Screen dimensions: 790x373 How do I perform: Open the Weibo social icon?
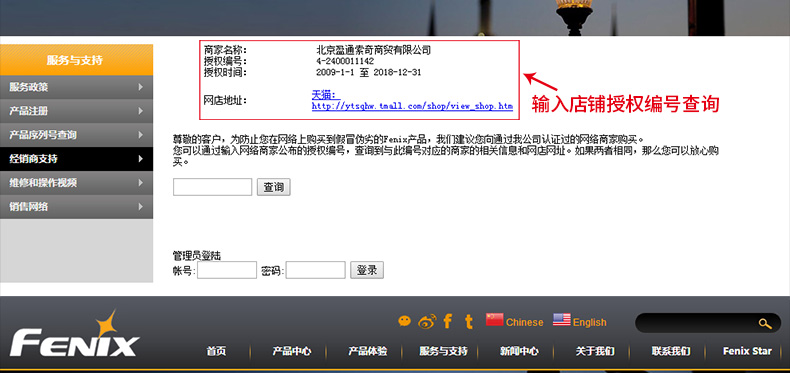tap(427, 321)
